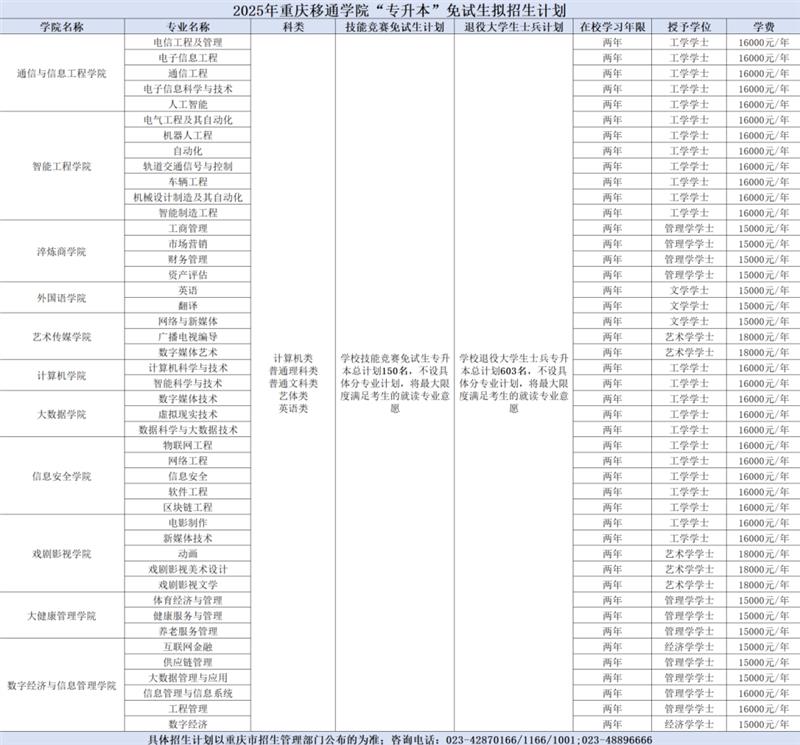Click the 机械设计制造及其自动化 major
800x745 pixels.
[188, 197]
